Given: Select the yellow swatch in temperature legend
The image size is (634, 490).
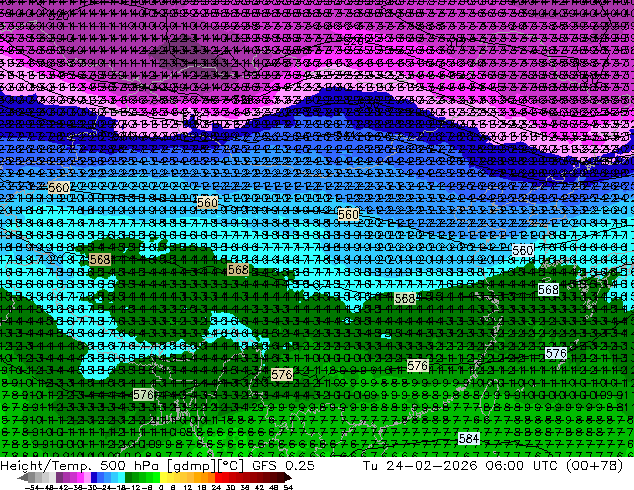Looking at the screenshot, I should pyautogui.click(x=164, y=477).
